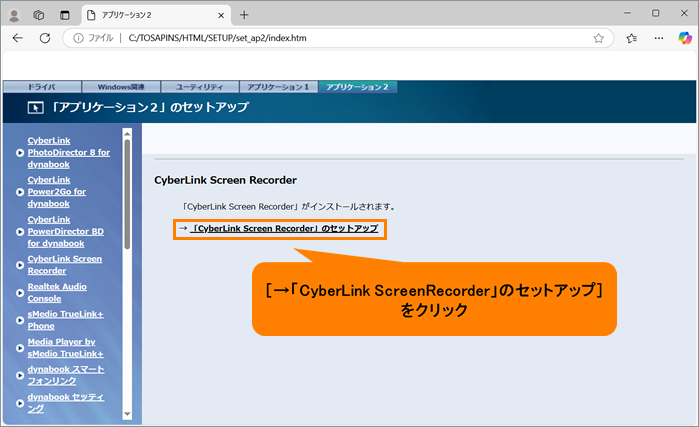Open dynabook スマートフォンリンク link

[x=66, y=375]
